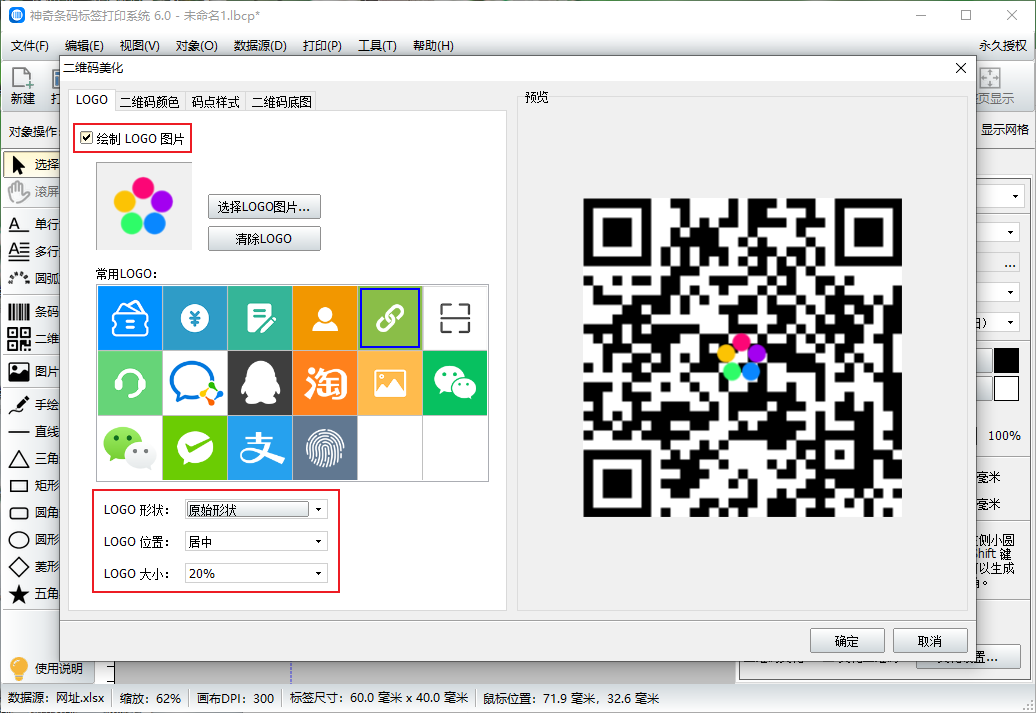
Task: Close the 二维码美化 dialog
Action: 961,68
